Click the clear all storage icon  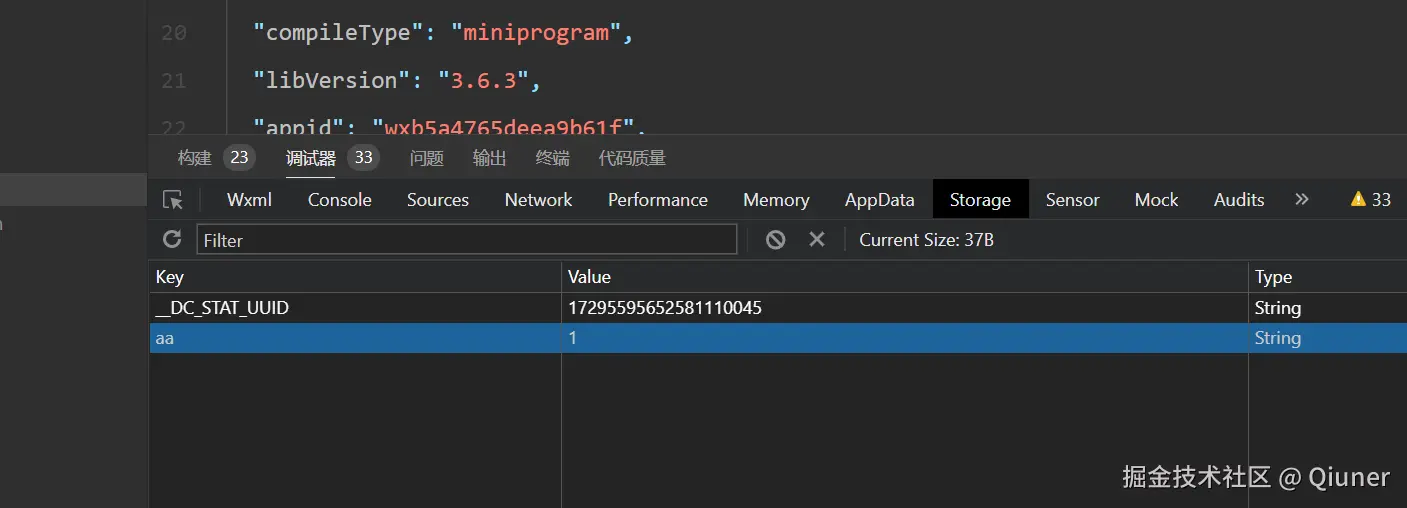(x=775, y=239)
